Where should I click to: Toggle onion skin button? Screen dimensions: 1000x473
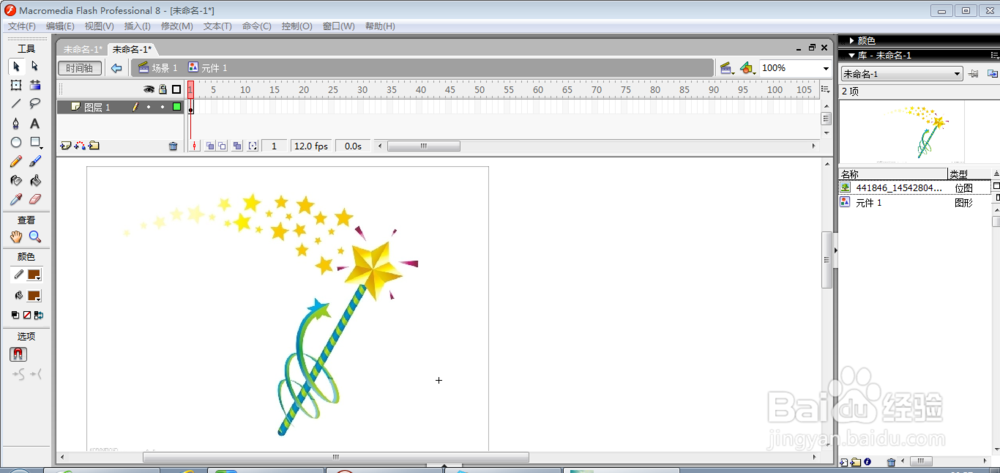point(209,146)
